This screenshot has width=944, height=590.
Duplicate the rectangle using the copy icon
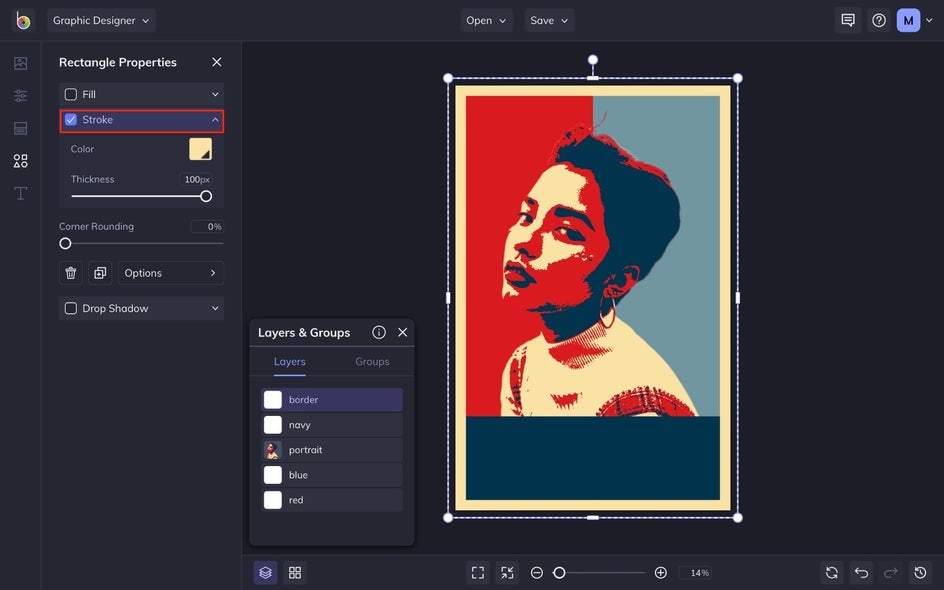point(100,273)
